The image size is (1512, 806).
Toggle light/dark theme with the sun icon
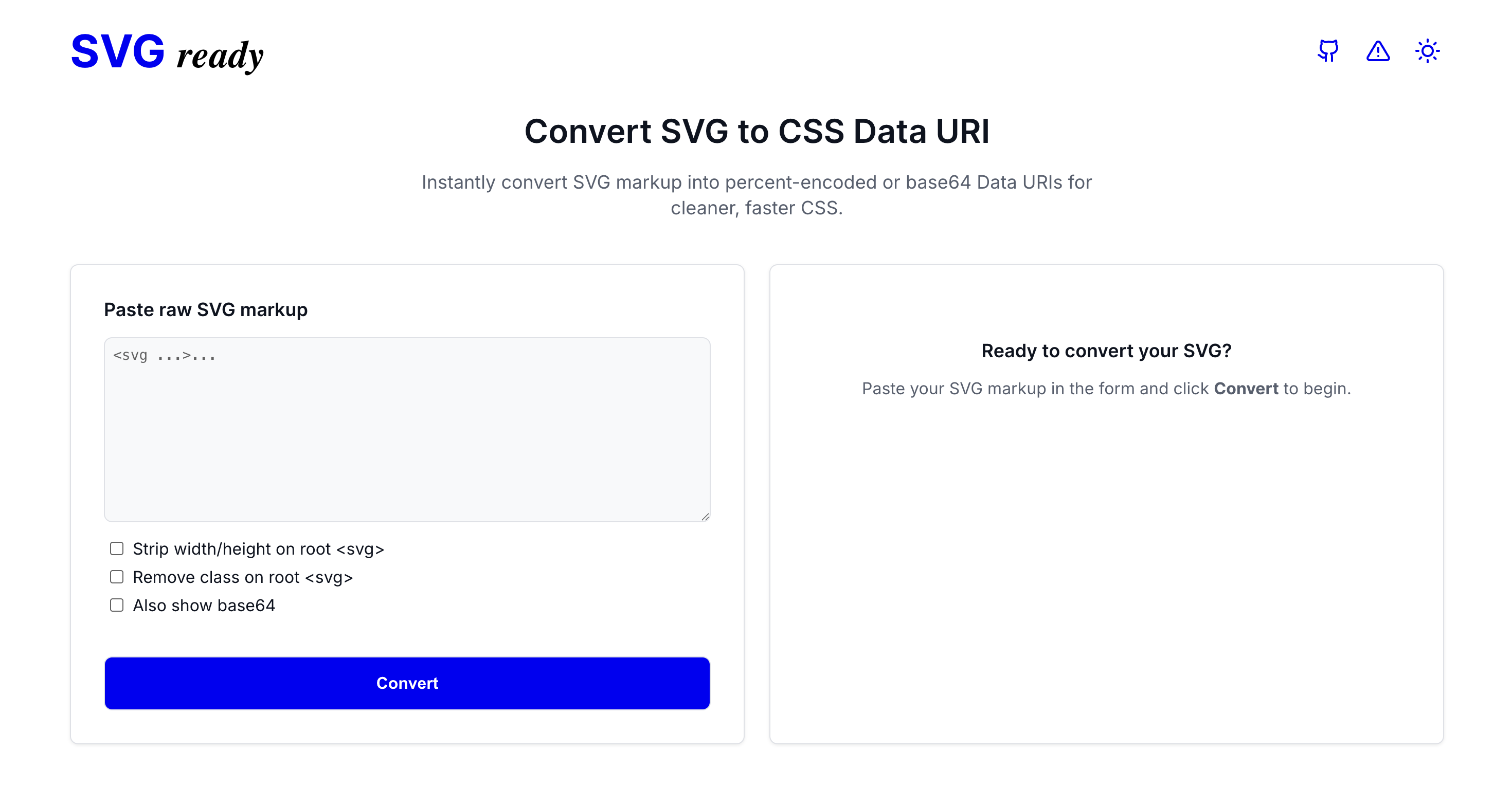coord(1428,51)
